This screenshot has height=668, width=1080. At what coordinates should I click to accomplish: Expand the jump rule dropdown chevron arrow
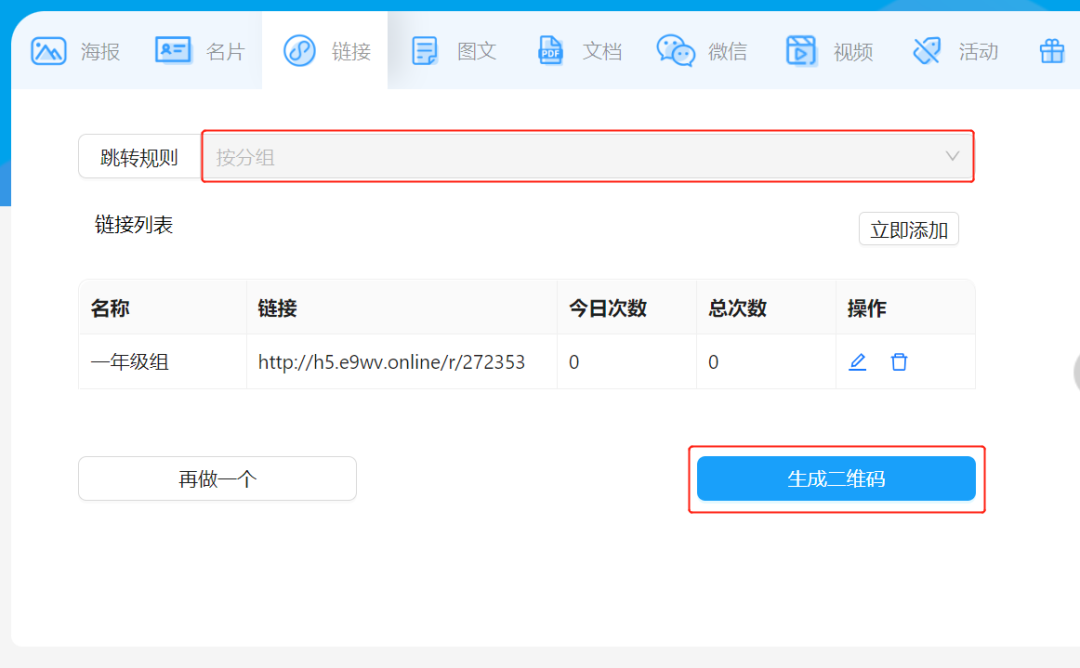click(x=952, y=156)
